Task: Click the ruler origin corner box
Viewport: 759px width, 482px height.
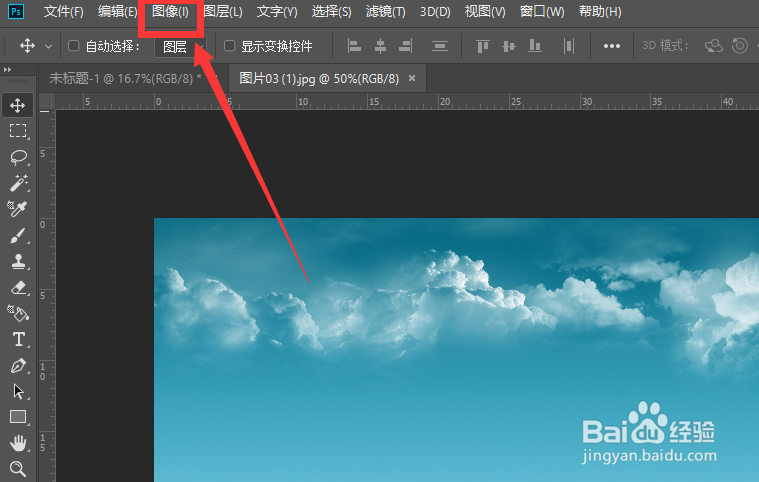Action: [47, 102]
